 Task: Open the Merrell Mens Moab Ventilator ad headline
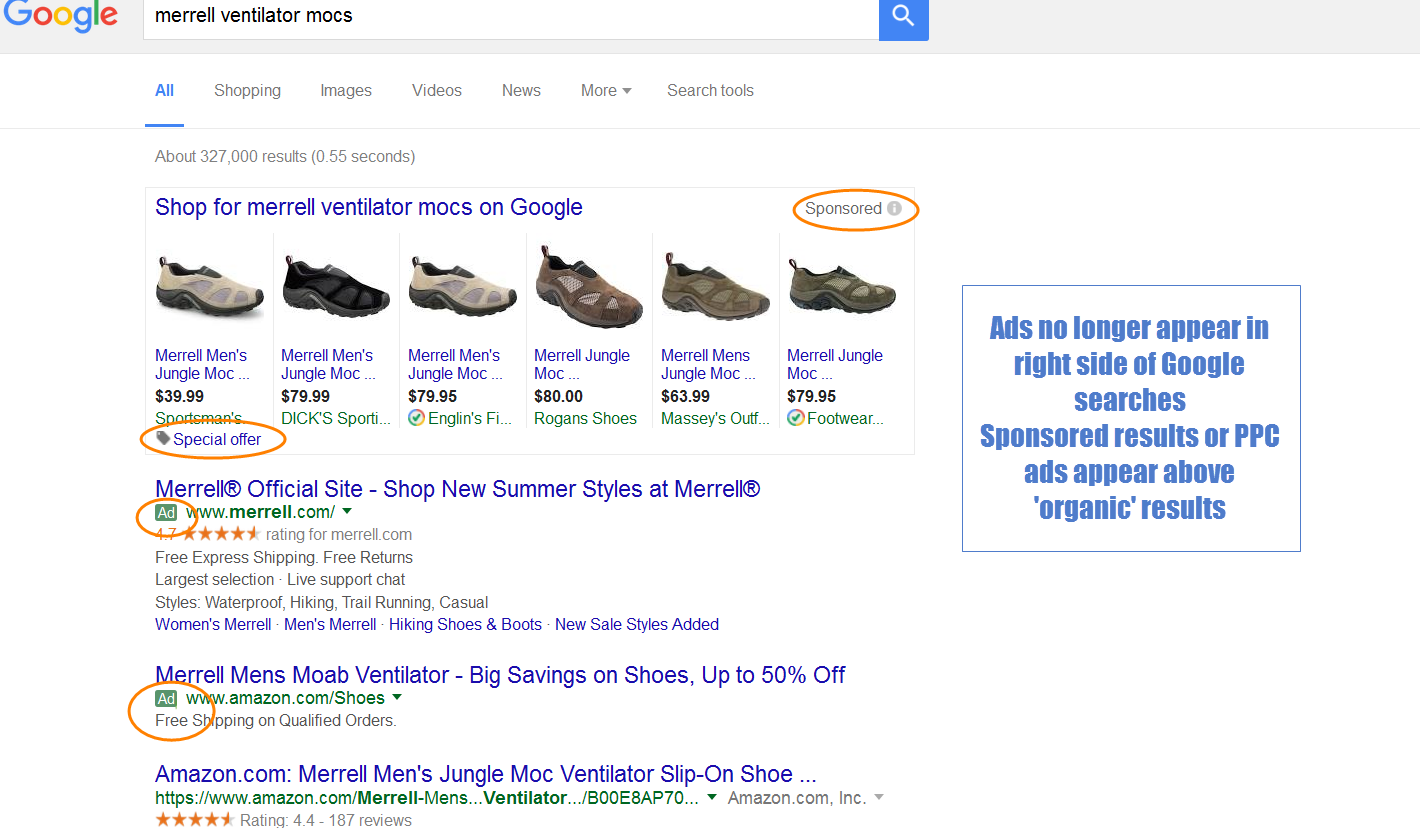coord(500,675)
